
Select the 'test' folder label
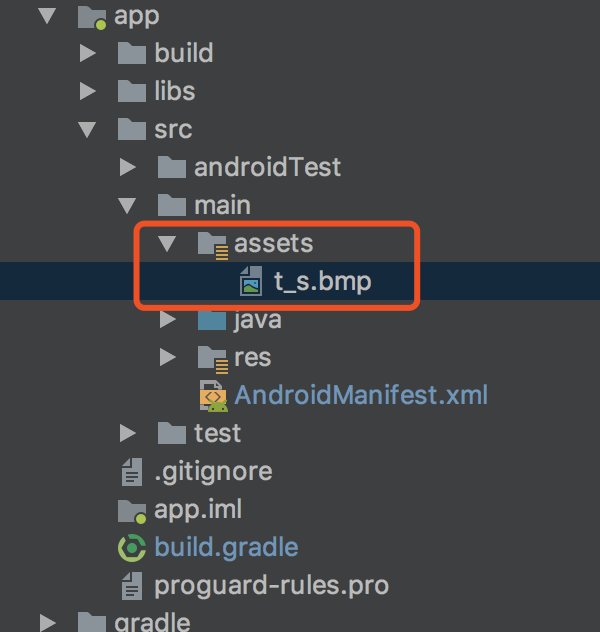218,433
